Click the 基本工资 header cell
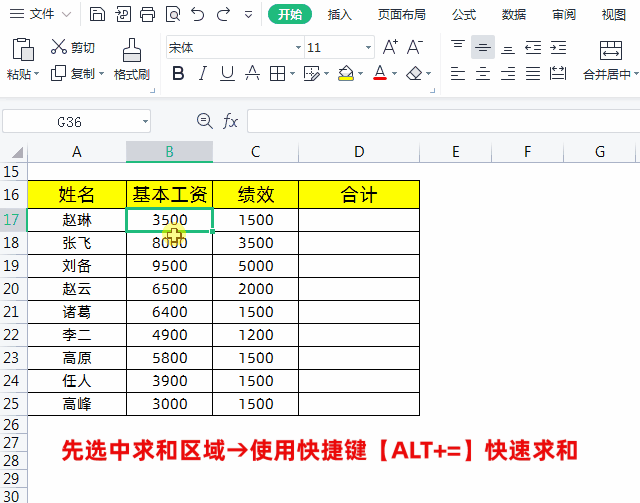The image size is (640, 503). (169, 194)
